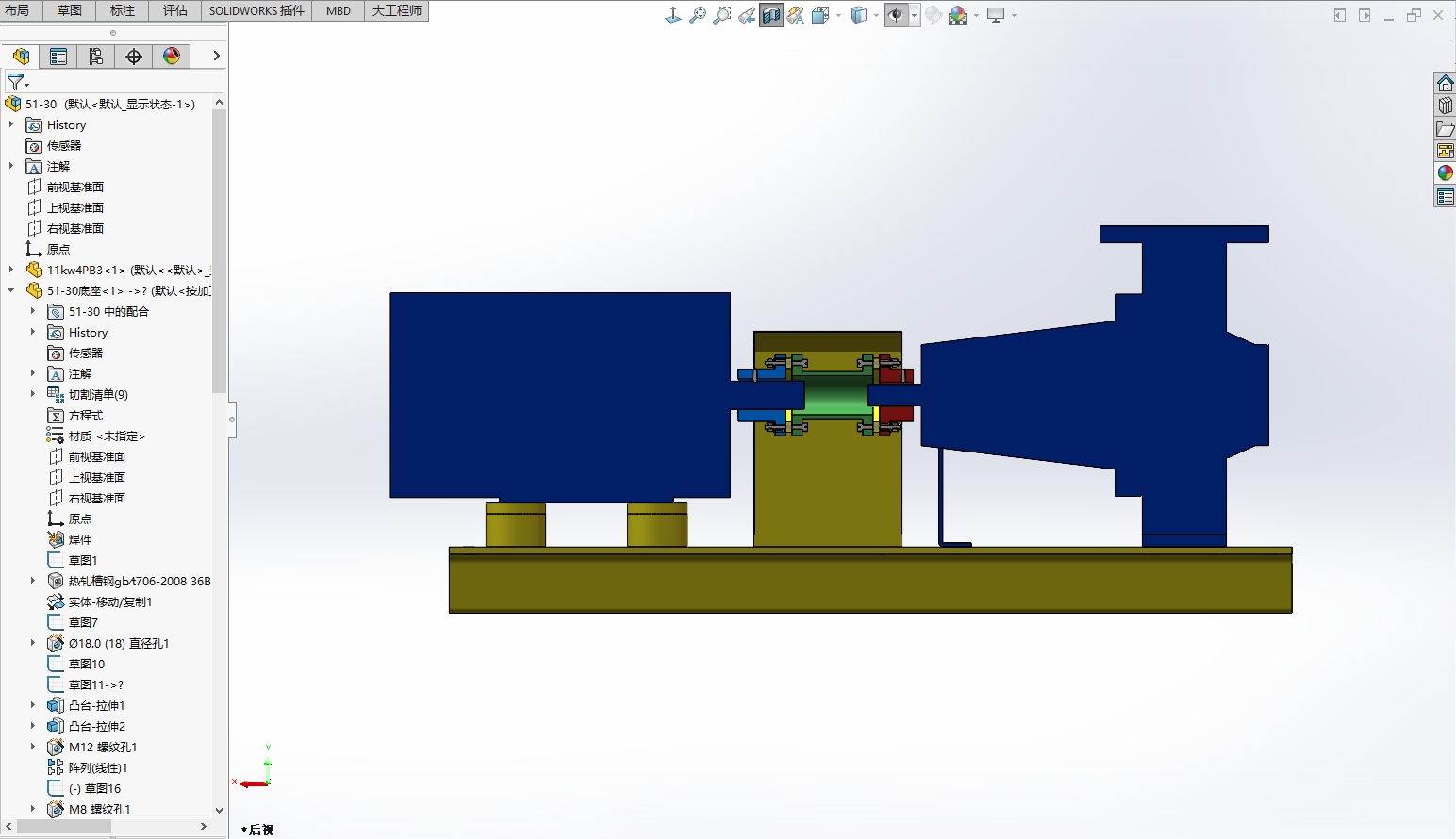Open 大工程师 tab
Viewport: 1456px width, 839px height.
click(397, 10)
